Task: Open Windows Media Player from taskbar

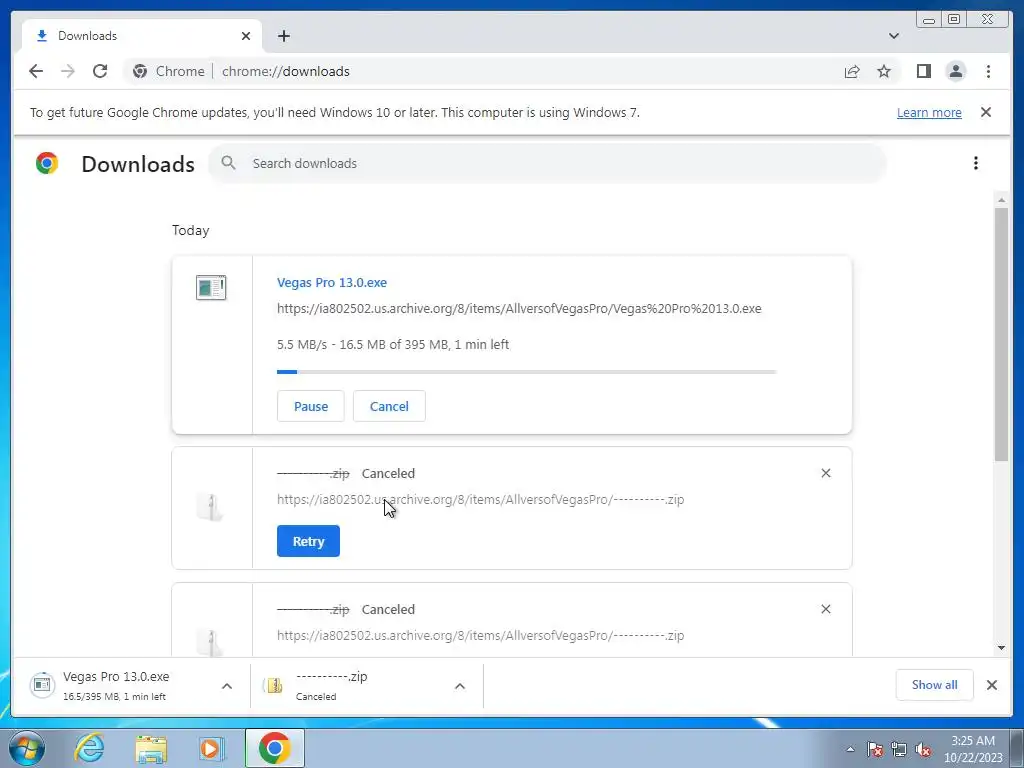Action: click(212, 748)
